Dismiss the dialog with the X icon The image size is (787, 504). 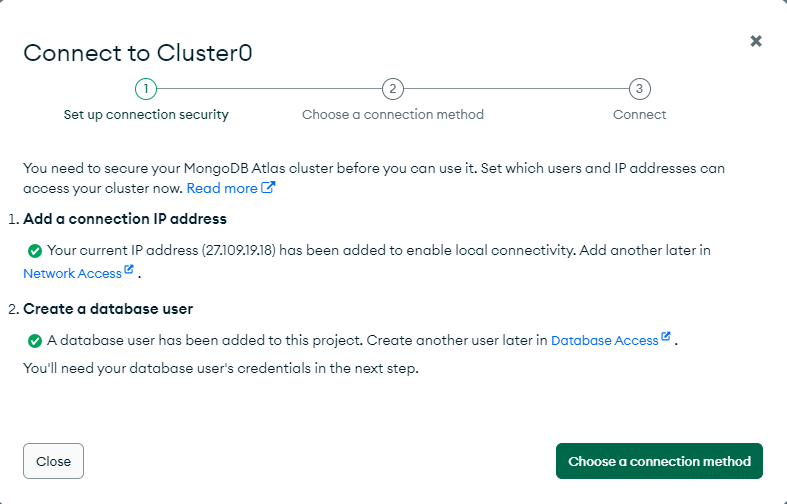756,41
